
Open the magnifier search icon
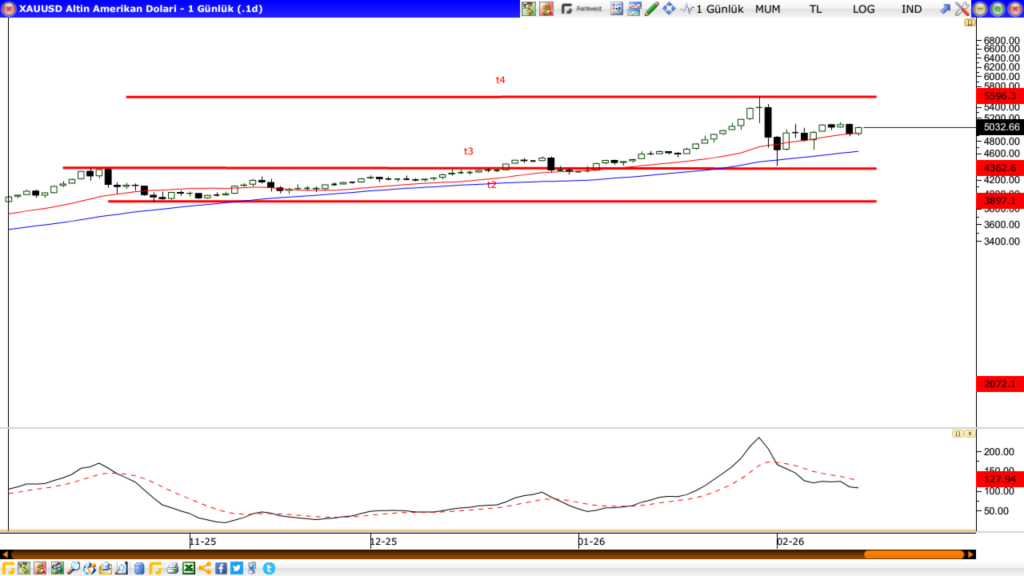(x=74, y=568)
